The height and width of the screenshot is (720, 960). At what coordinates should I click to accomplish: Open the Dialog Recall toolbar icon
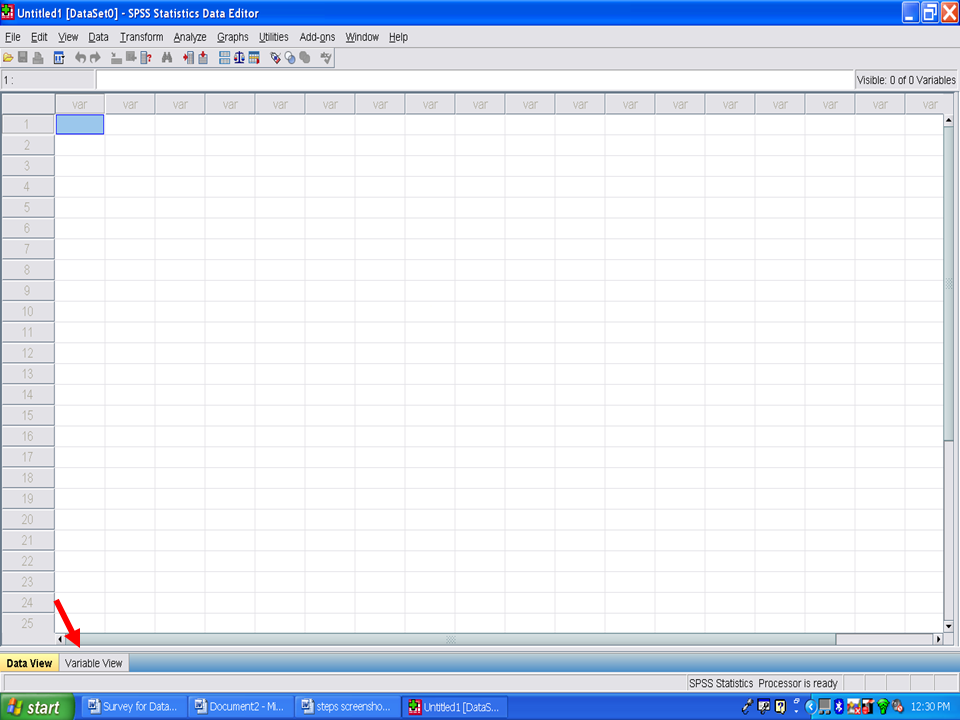(x=59, y=58)
